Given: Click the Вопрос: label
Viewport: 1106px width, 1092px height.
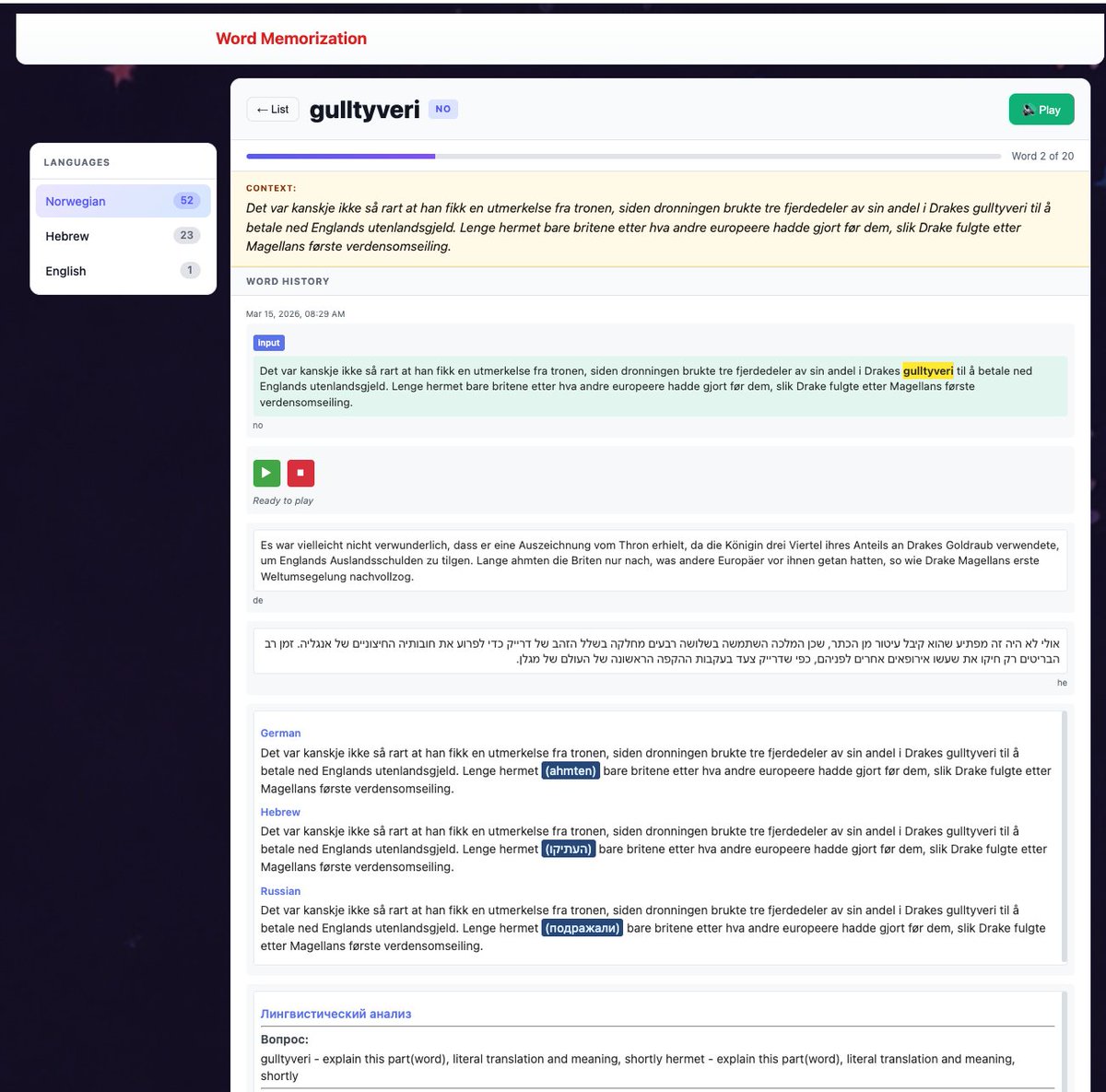Looking at the screenshot, I should pos(285,1039).
